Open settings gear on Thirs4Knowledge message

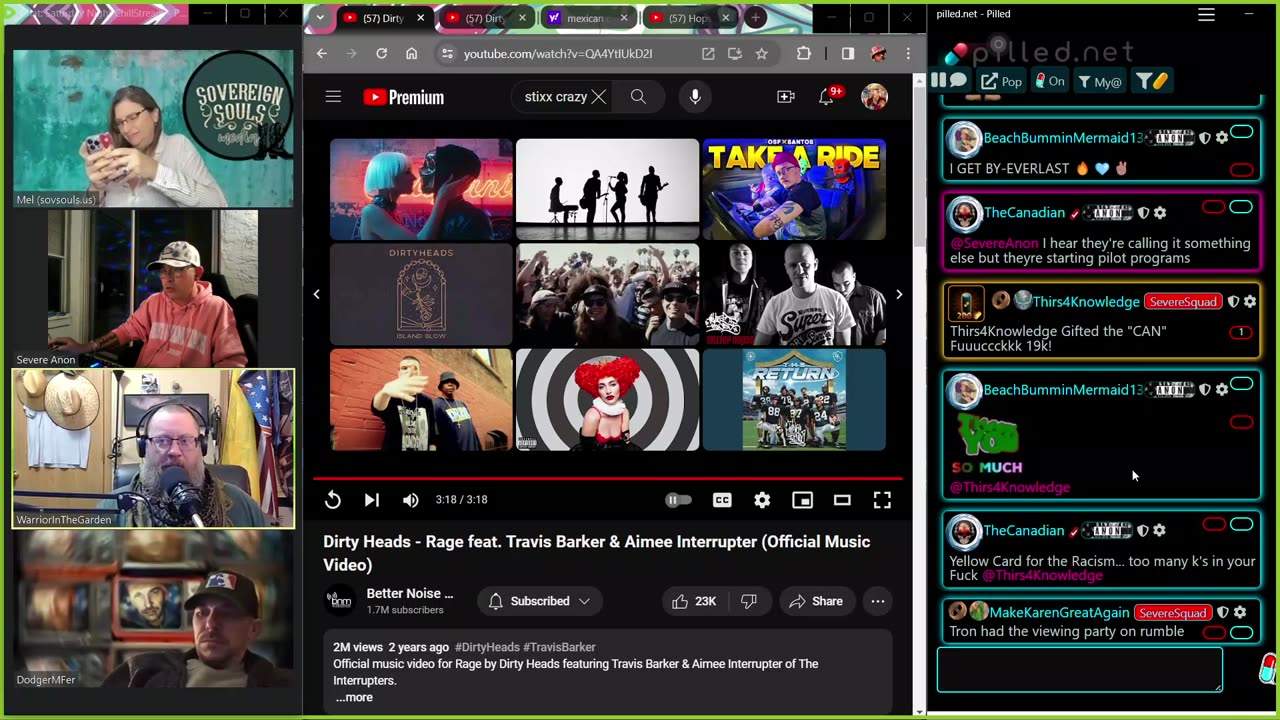(1250, 302)
